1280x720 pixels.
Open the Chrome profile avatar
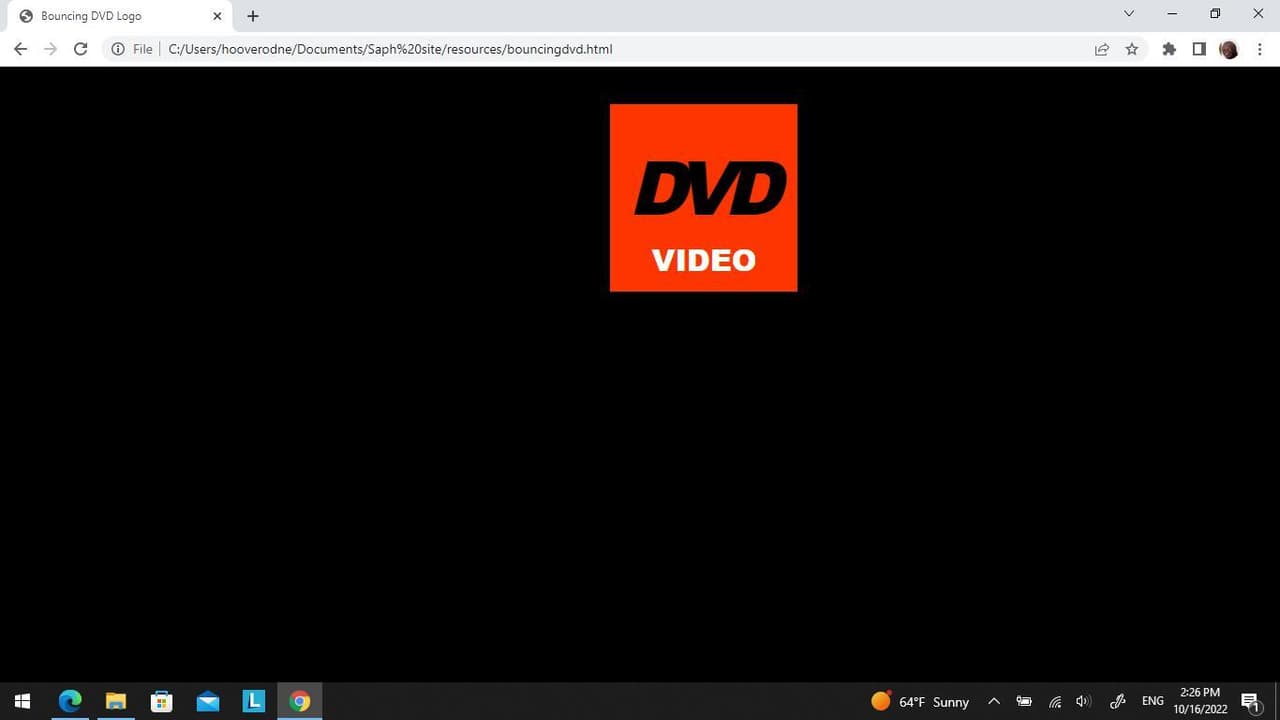1229,49
